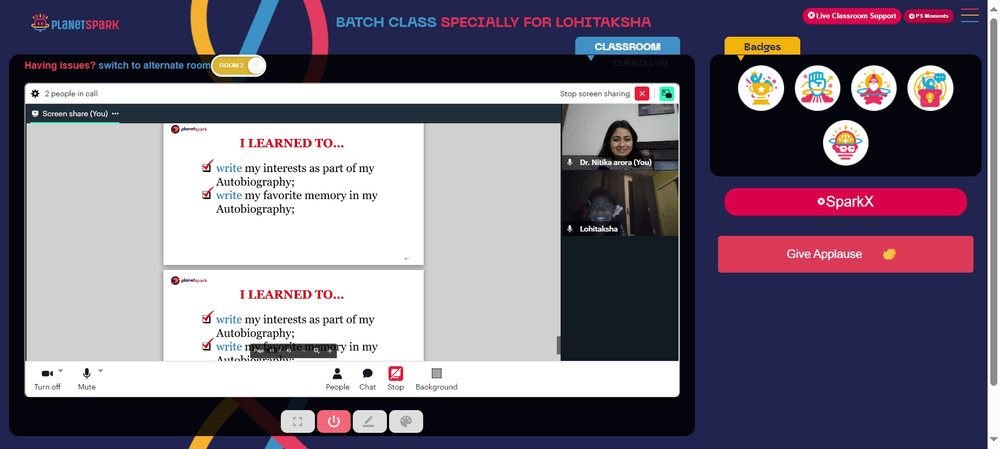Click 'Having issues?' text
This screenshot has width=1000, height=449.
pos(61,65)
